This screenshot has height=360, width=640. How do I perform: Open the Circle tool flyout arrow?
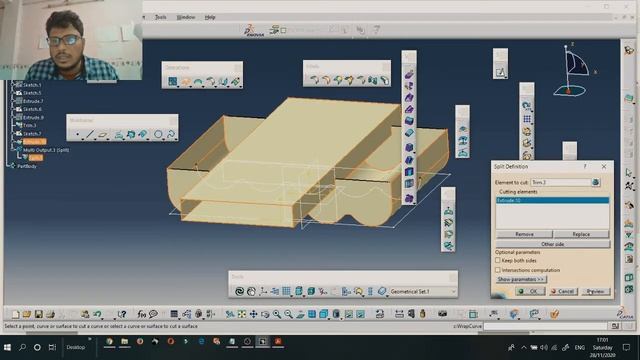coord(163,139)
